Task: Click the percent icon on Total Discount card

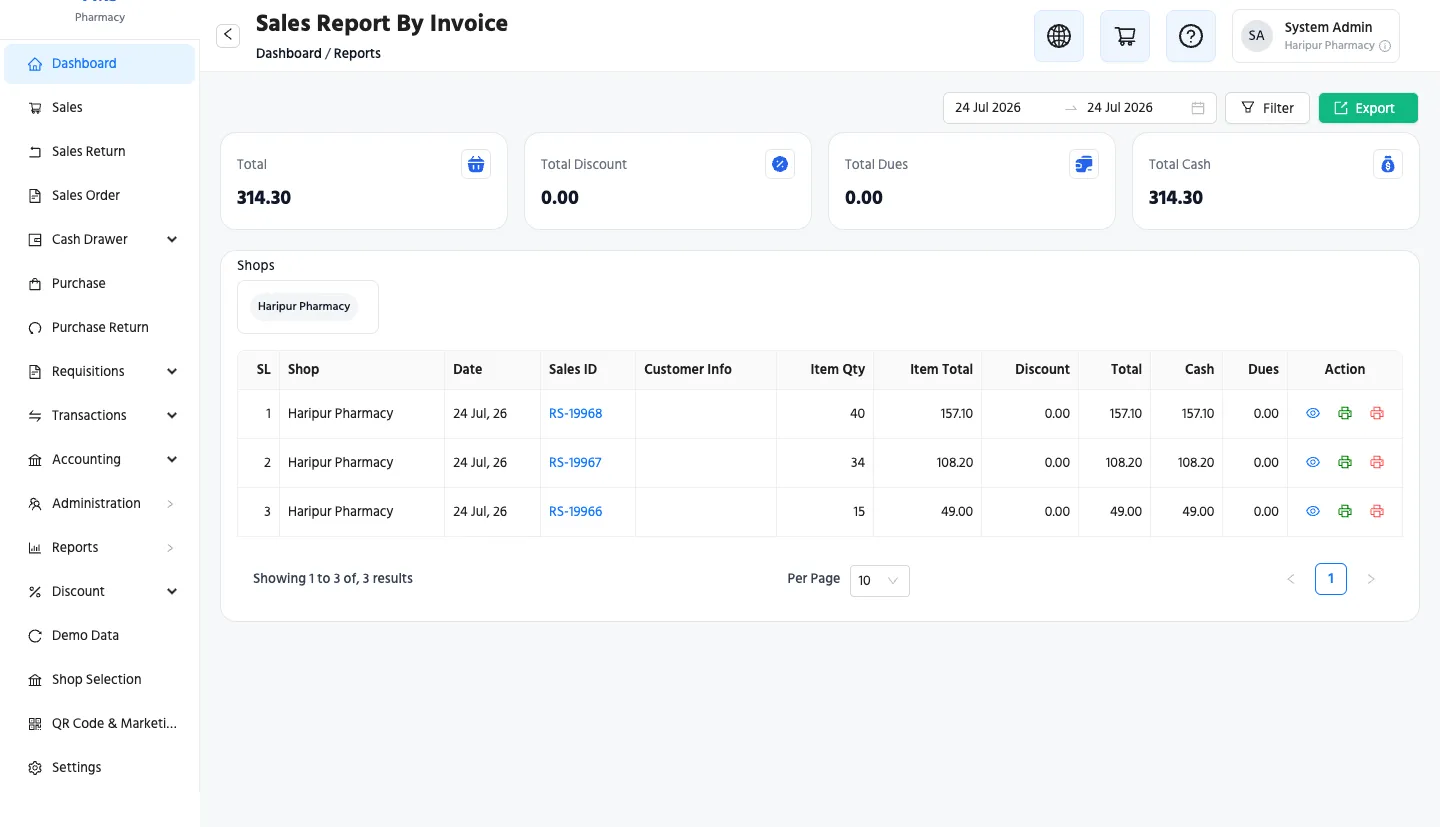Action: click(x=780, y=164)
